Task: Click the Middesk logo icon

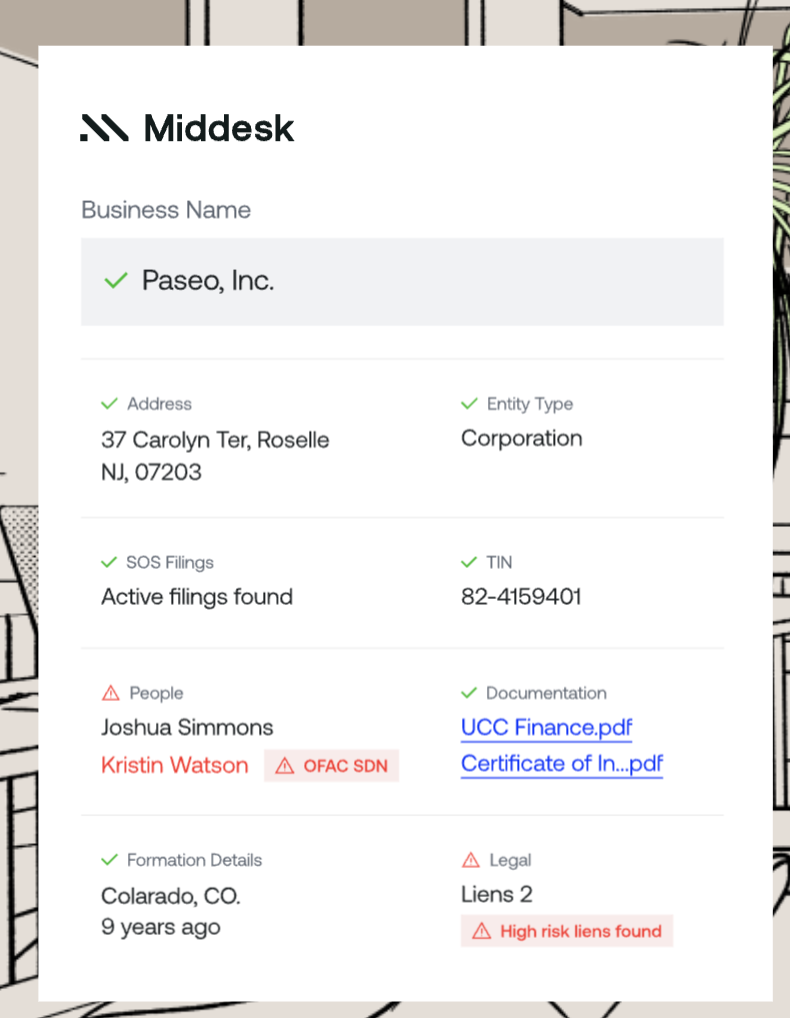Action: click(x=104, y=128)
